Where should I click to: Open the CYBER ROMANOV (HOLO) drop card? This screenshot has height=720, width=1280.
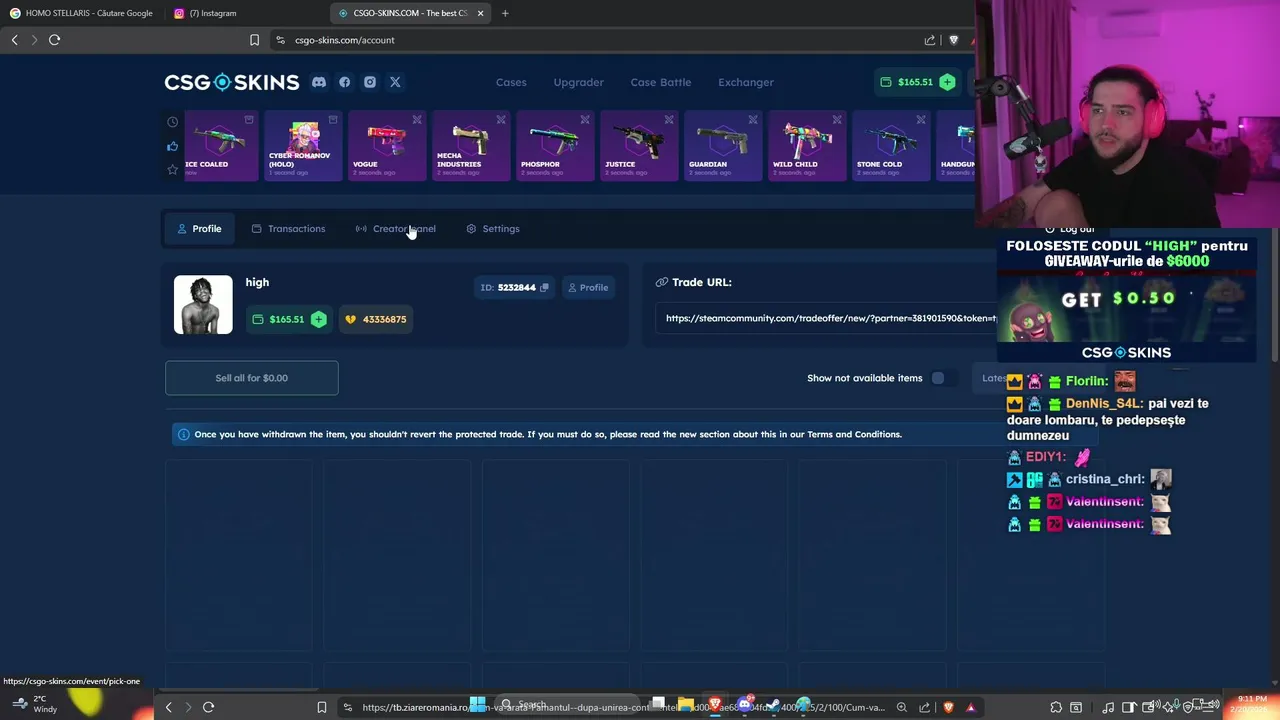point(303,146)
